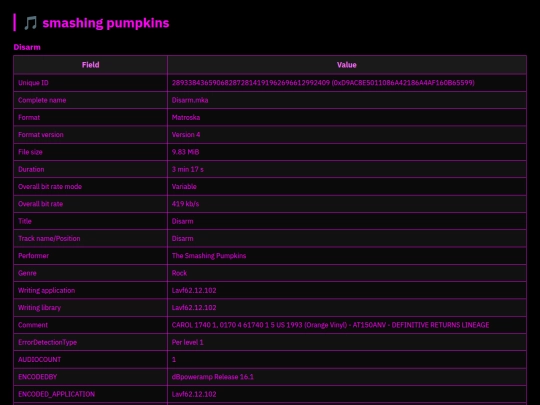Screen dimensions: 540x405
Task: Click the 'Per level 1' value
Action: click(x=187, y=342)
